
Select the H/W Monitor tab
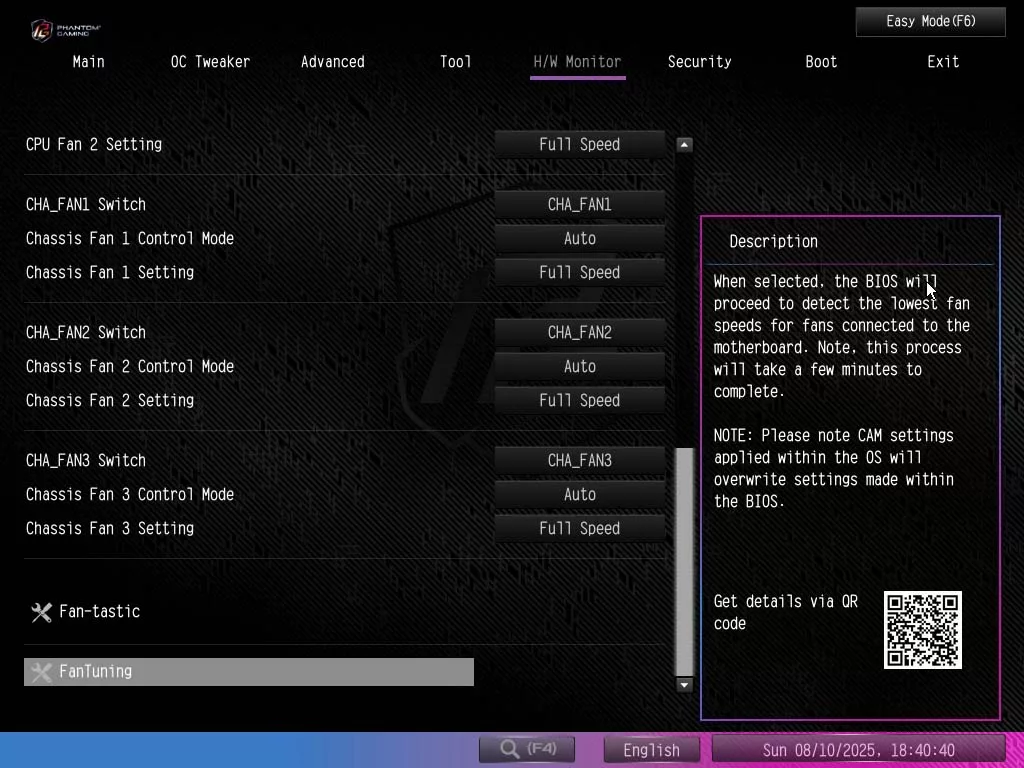click(x=577, y=62)
